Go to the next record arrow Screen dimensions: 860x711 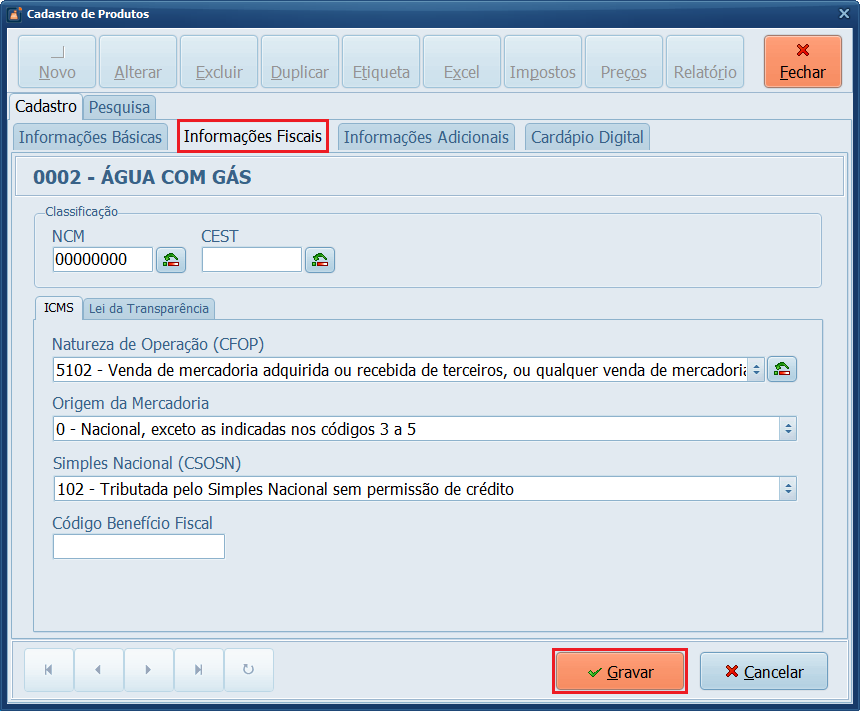tap(148, 670)
